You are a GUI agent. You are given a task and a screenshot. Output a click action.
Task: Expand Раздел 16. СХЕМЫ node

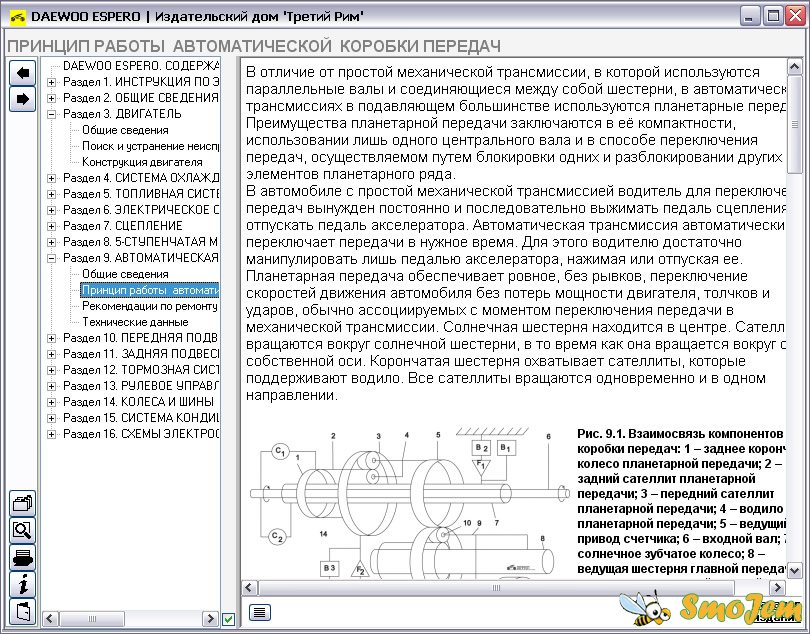51,435
